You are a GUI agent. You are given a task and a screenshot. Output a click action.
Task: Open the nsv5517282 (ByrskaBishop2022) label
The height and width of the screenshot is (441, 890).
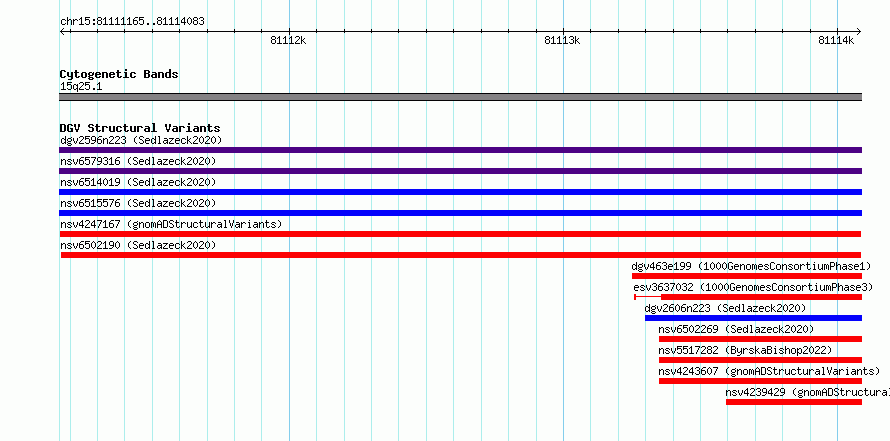pos(745,350)
